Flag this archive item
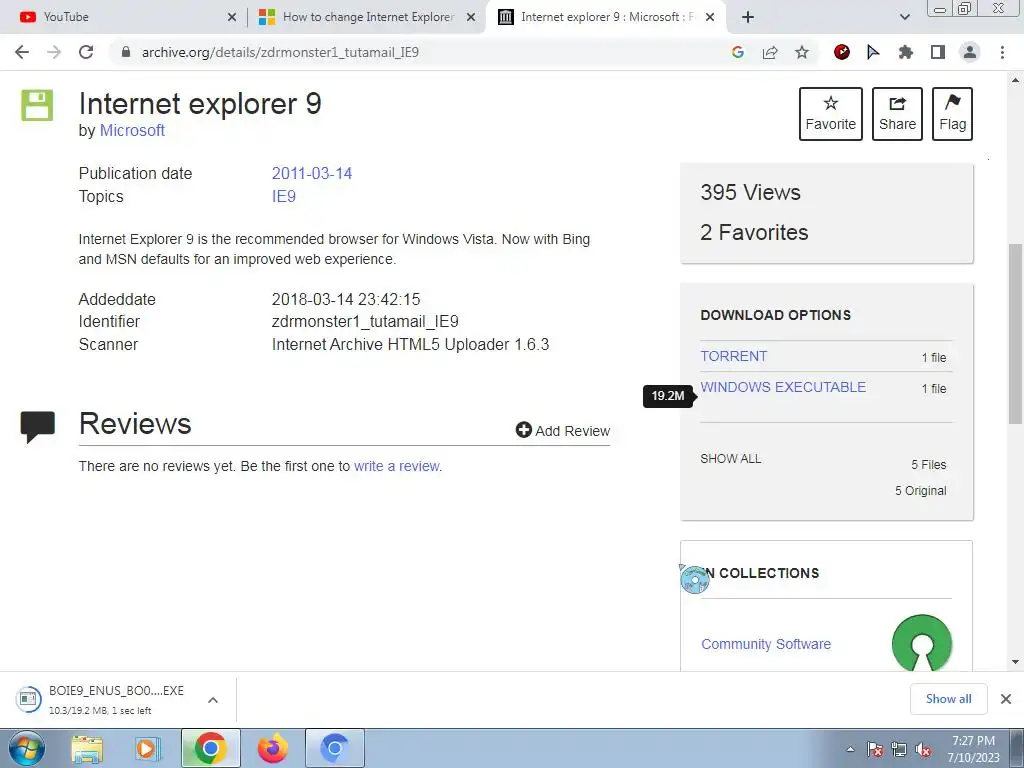This screenshot has height=768, width=1024. click(x=952, y=114)
